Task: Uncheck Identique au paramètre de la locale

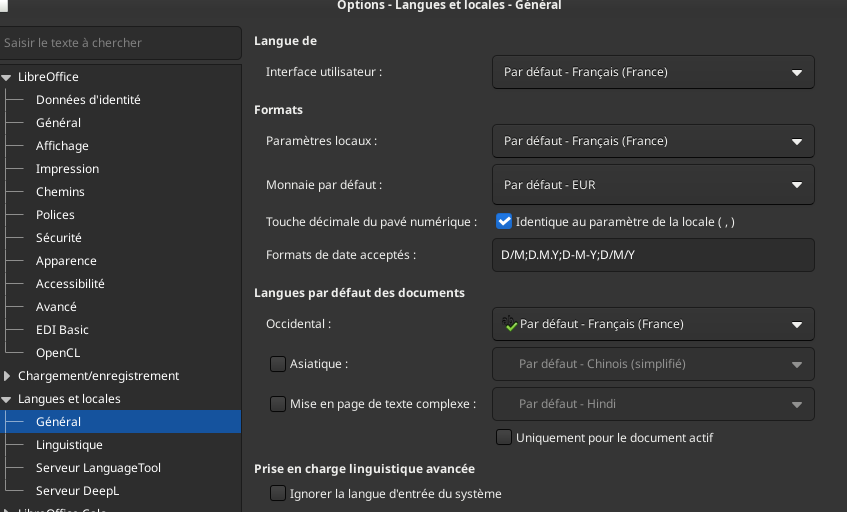Action: 504,221
